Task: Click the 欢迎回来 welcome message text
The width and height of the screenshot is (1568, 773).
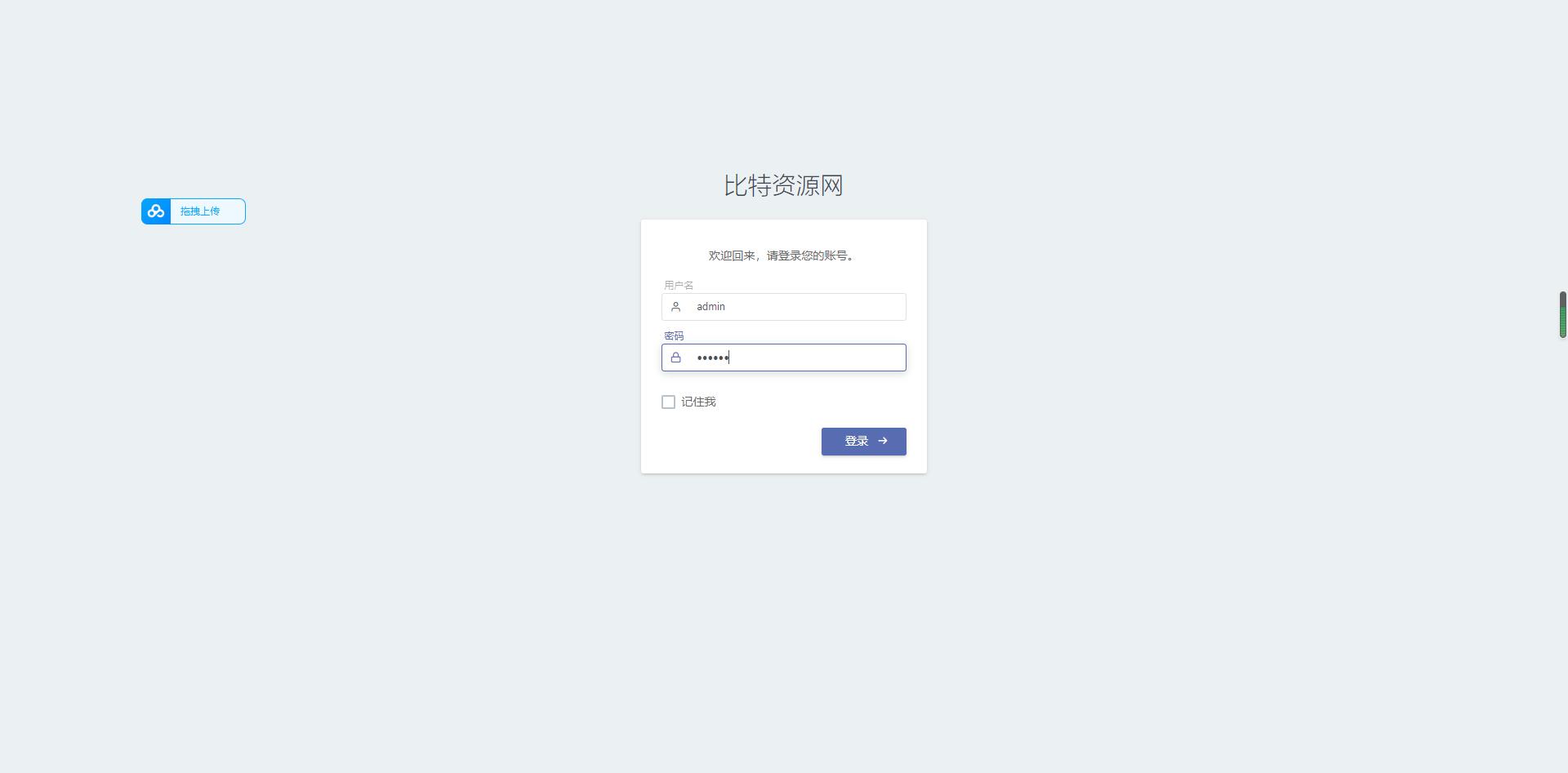Action: click(x=782, y=255)
